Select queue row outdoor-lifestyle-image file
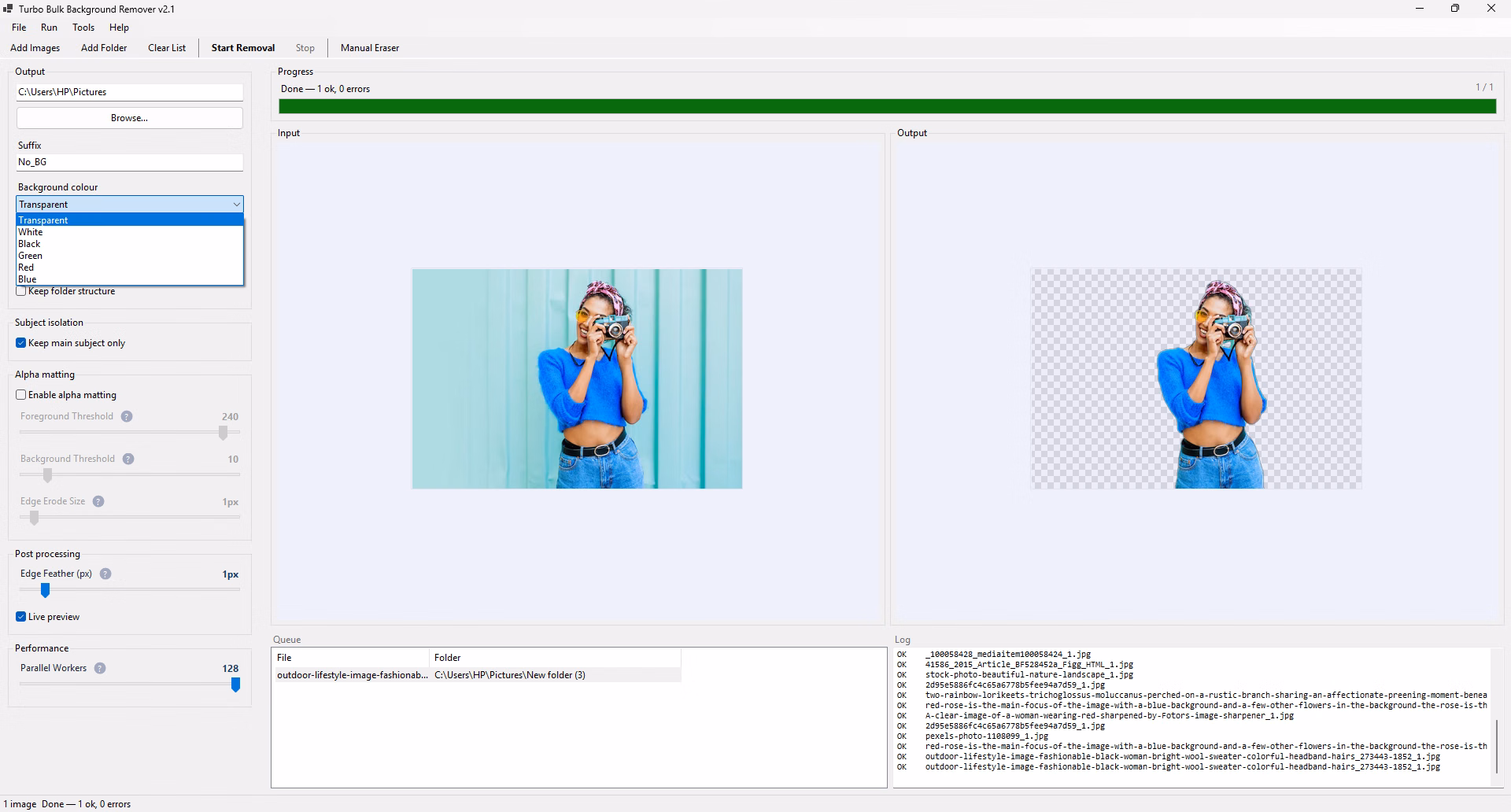 [x=476, y=675]
